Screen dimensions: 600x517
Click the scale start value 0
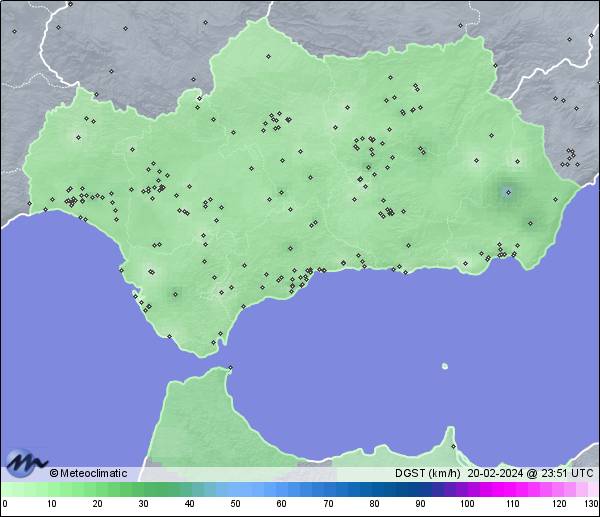[5, 504]
